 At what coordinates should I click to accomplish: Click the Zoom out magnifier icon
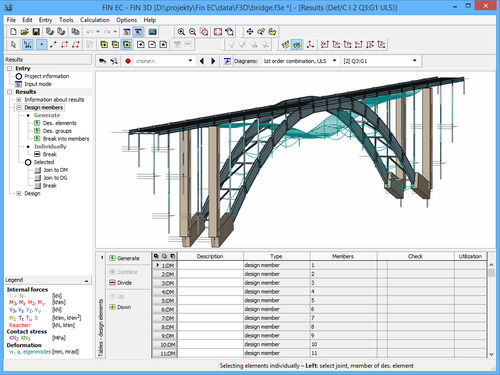192,32
